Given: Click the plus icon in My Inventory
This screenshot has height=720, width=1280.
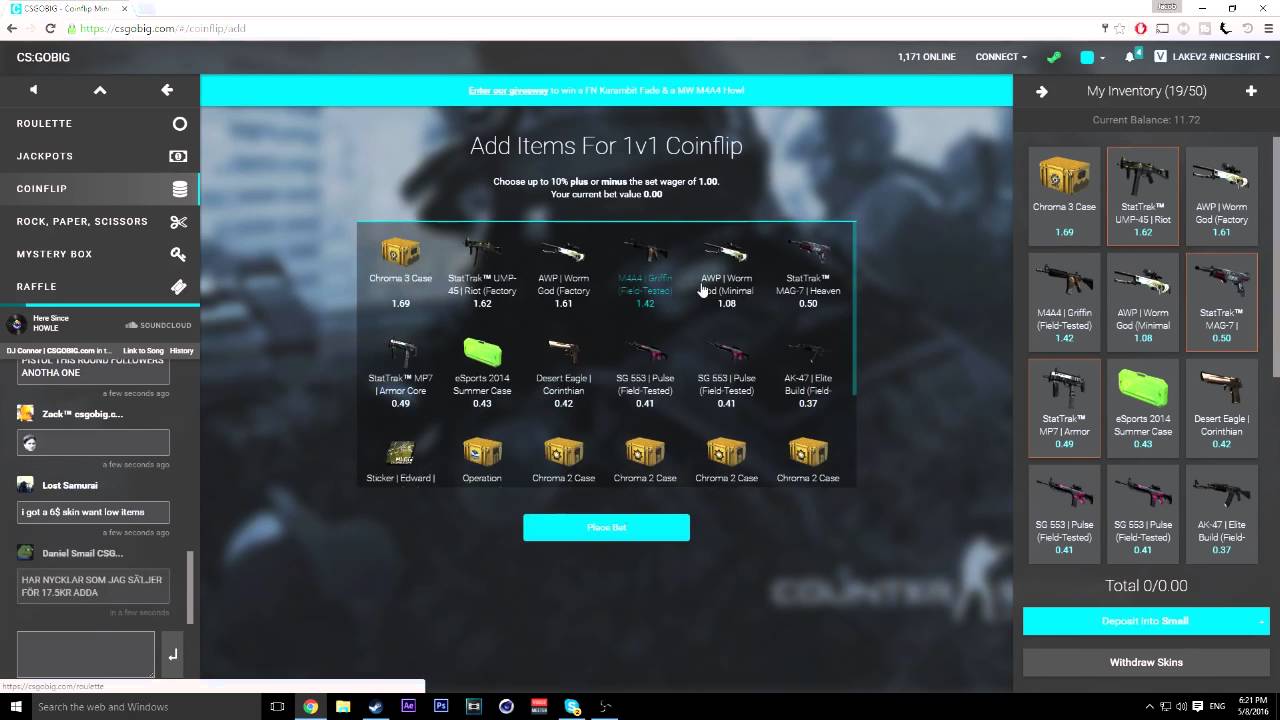Looking at the screenshot, I should [1251, 91].
